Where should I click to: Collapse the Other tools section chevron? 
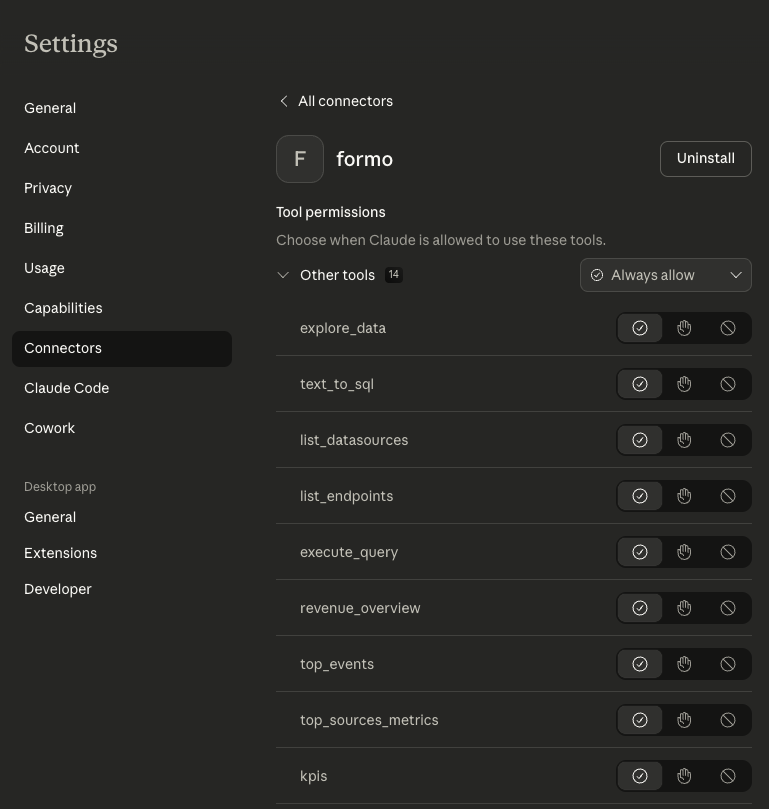284,274
